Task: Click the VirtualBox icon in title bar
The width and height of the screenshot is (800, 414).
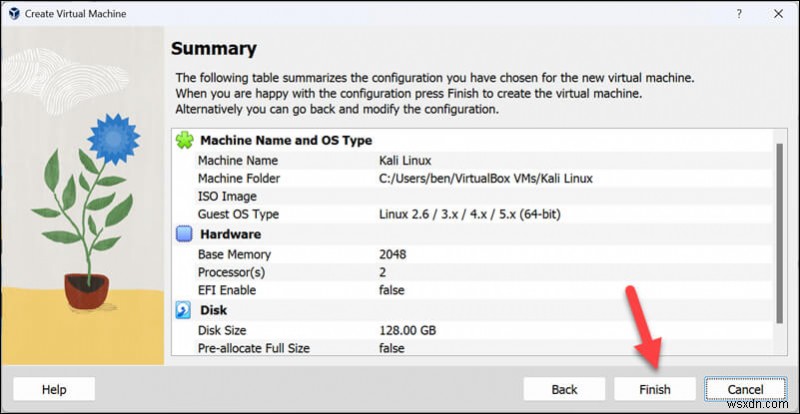Action: point(14,14)
